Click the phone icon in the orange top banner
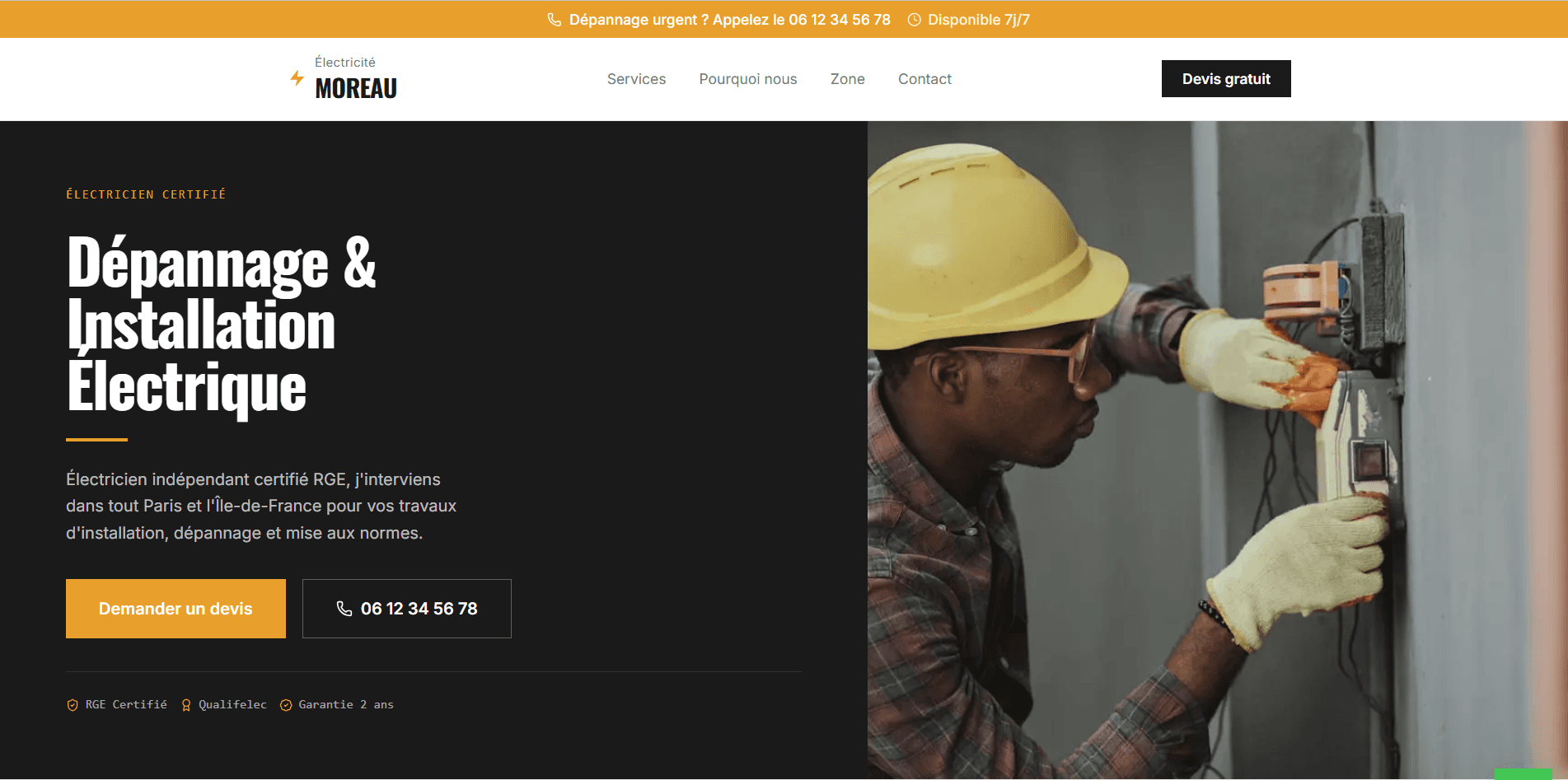Image resolution: width=1568 pixels, height=780 pixels. [x=555, y=20]
